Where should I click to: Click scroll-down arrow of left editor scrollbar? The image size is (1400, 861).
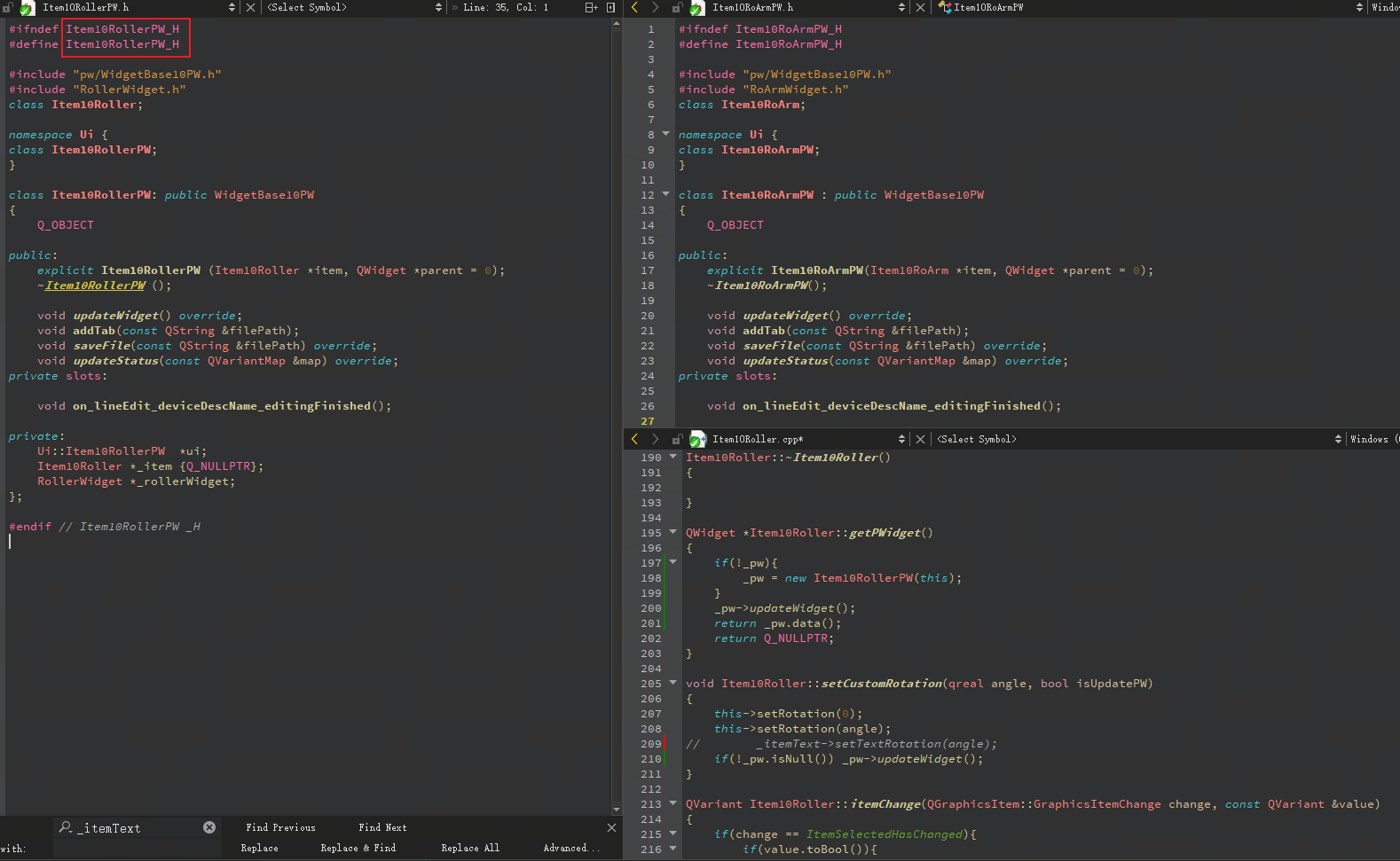[617, 809]
